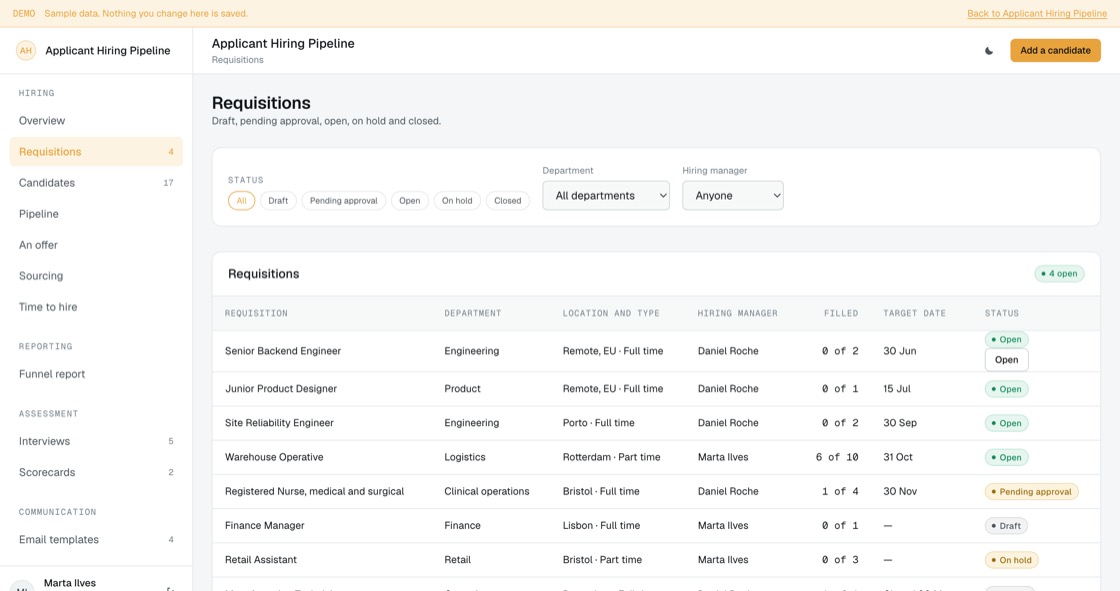Open the Candidates section

(96, 183)
